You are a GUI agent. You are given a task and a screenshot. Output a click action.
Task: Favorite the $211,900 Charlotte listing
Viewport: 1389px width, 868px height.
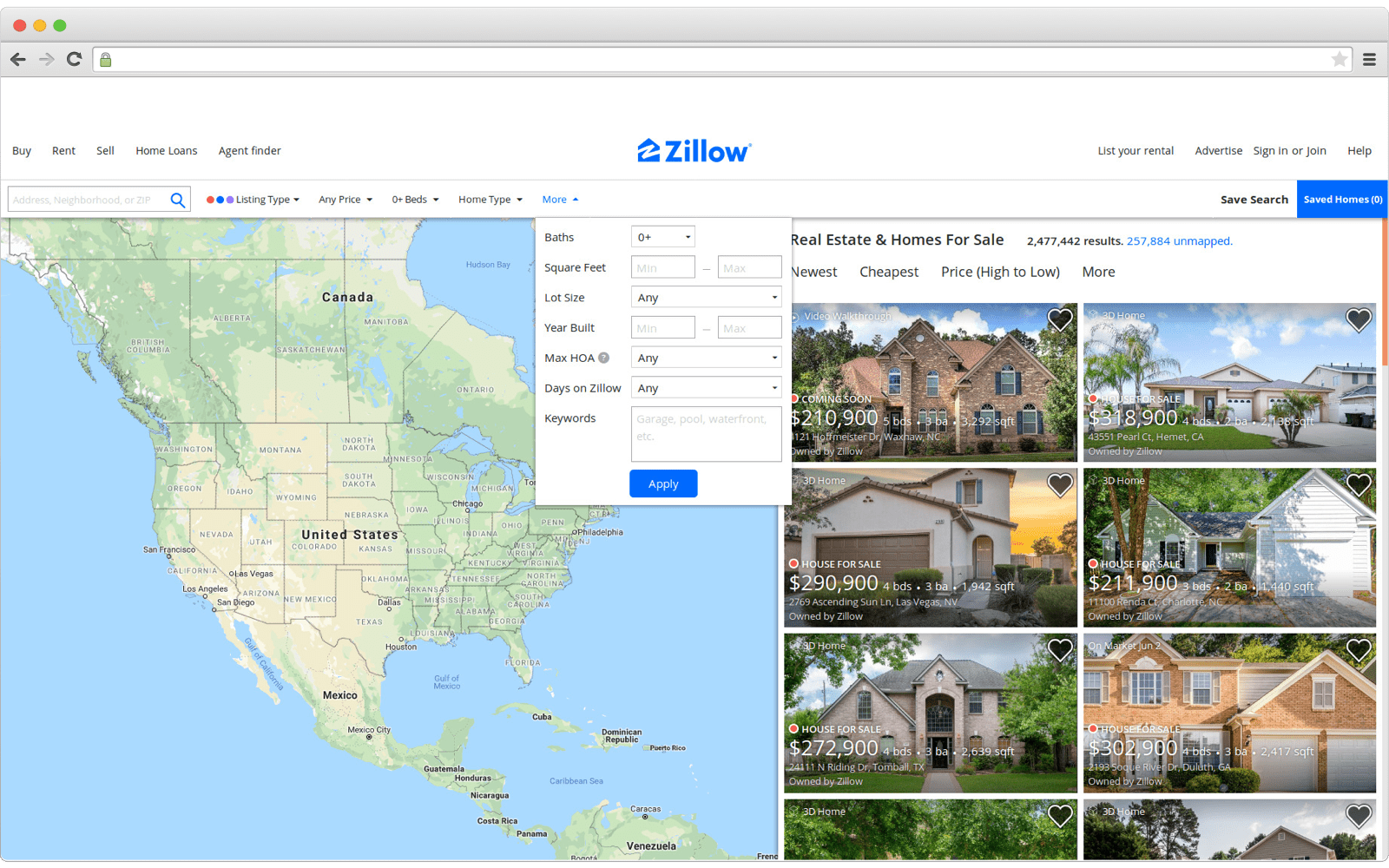(1359, 484)
